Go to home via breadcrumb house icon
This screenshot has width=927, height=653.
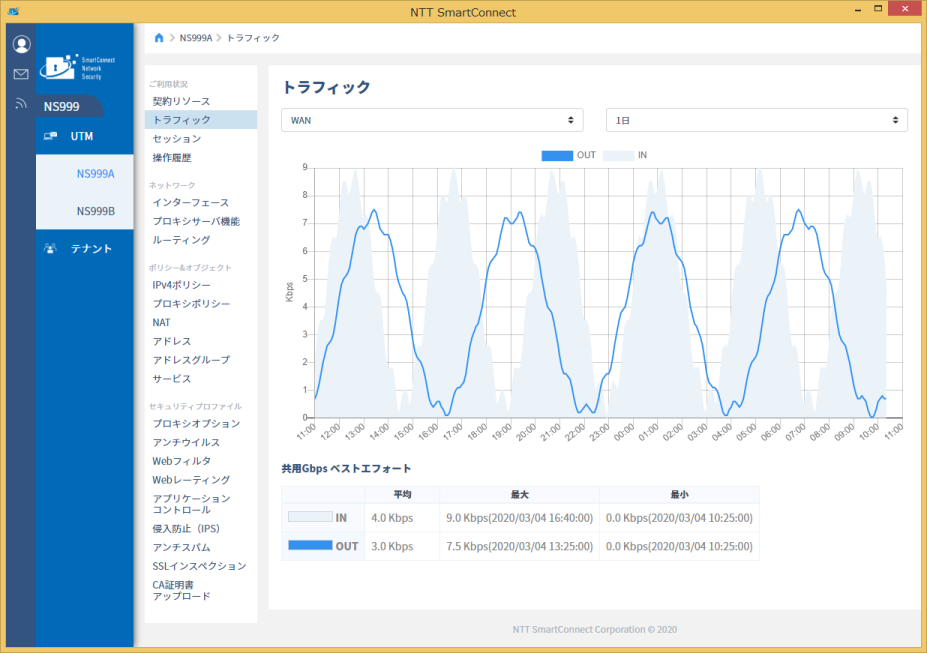(158, 38)
